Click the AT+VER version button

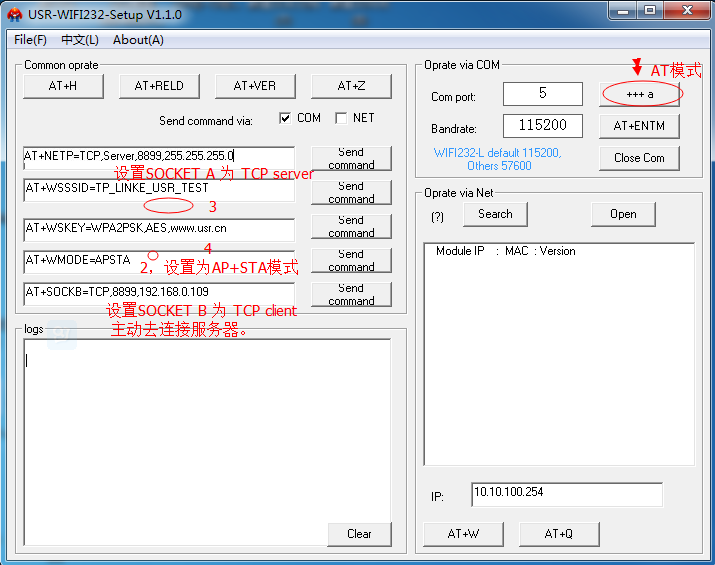[255, 86]
